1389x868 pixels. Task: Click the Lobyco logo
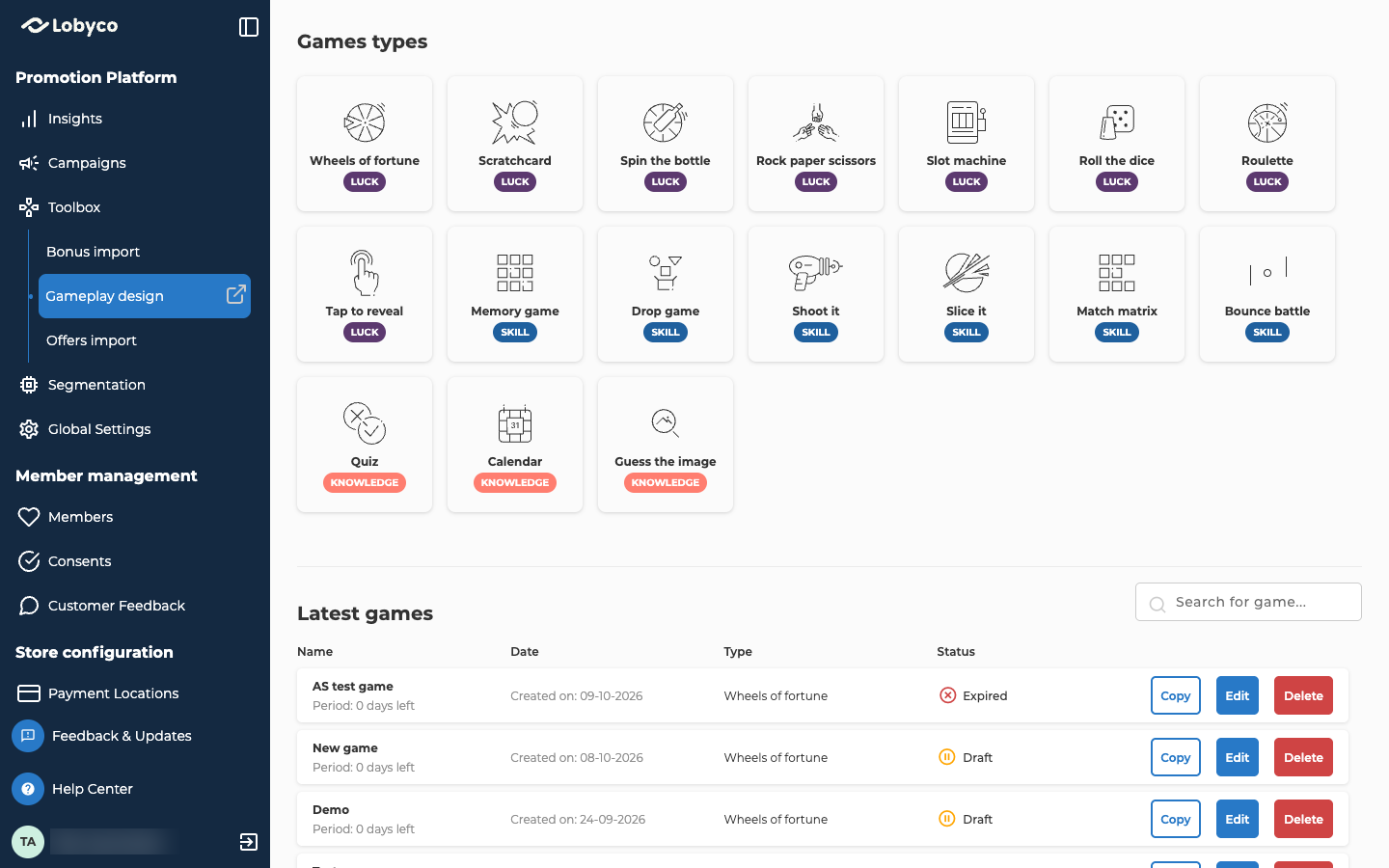69,26
